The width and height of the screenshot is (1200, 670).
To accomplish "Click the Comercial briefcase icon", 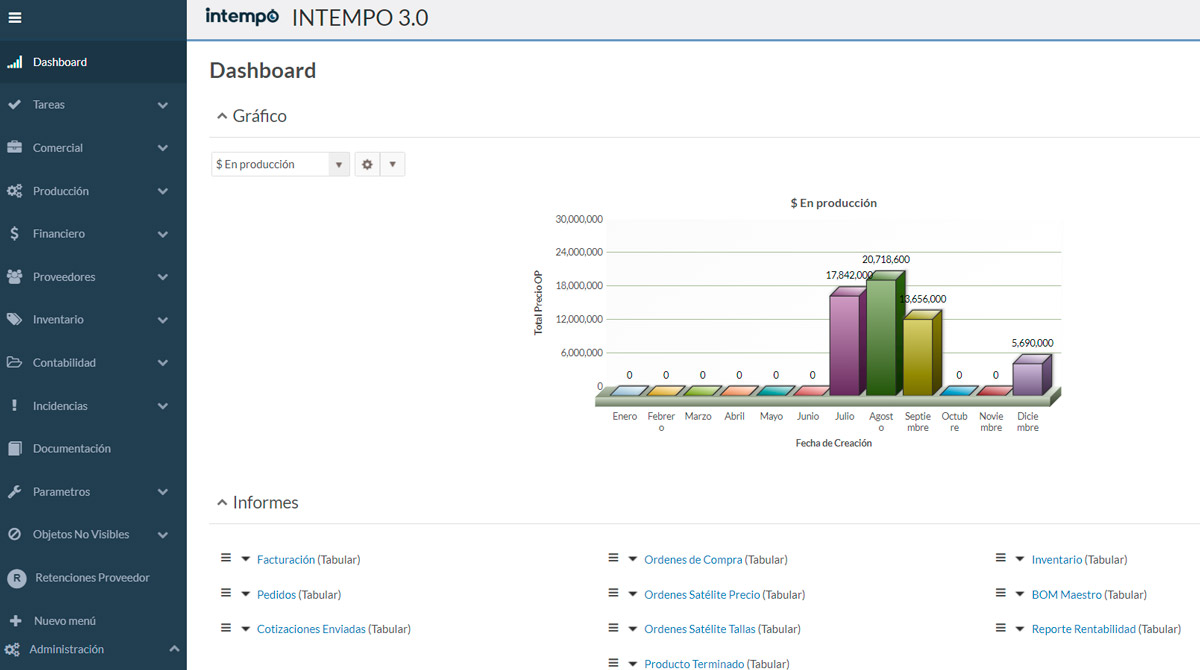I will tap(14, 148).
